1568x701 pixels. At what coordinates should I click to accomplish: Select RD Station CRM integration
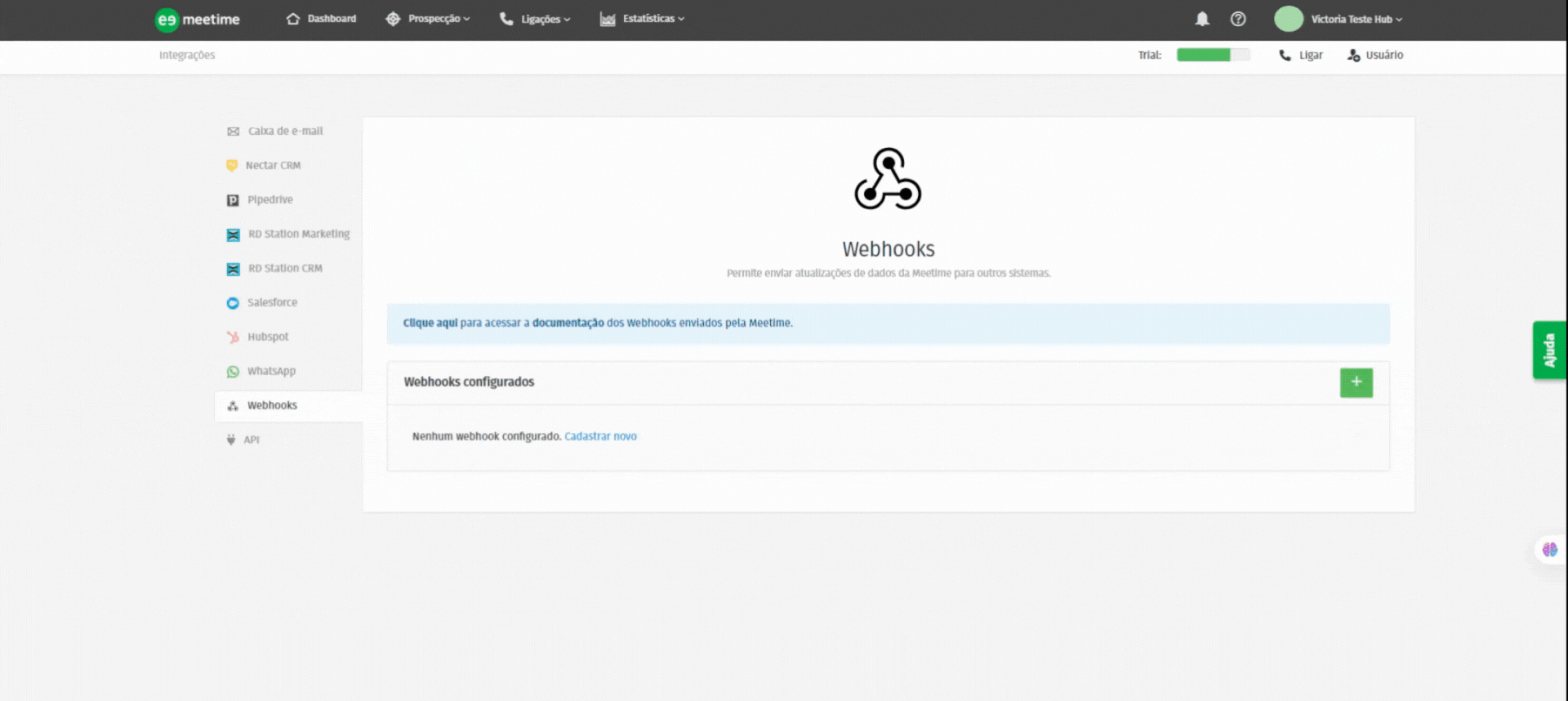click(x=285, y=269)
